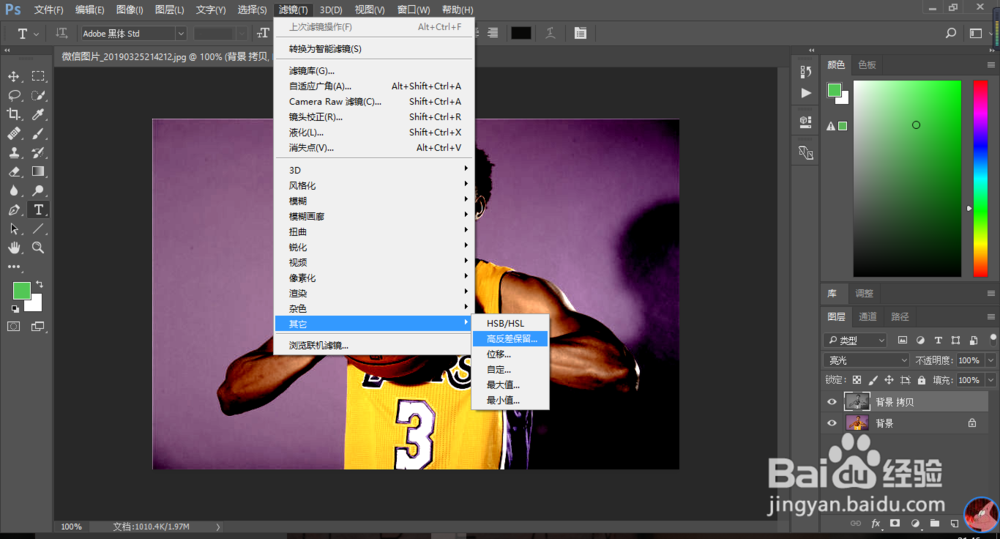Viewport: 1000px width, 539px height.
Task: Hide the 背景 layer
Action: coord(832,423)
